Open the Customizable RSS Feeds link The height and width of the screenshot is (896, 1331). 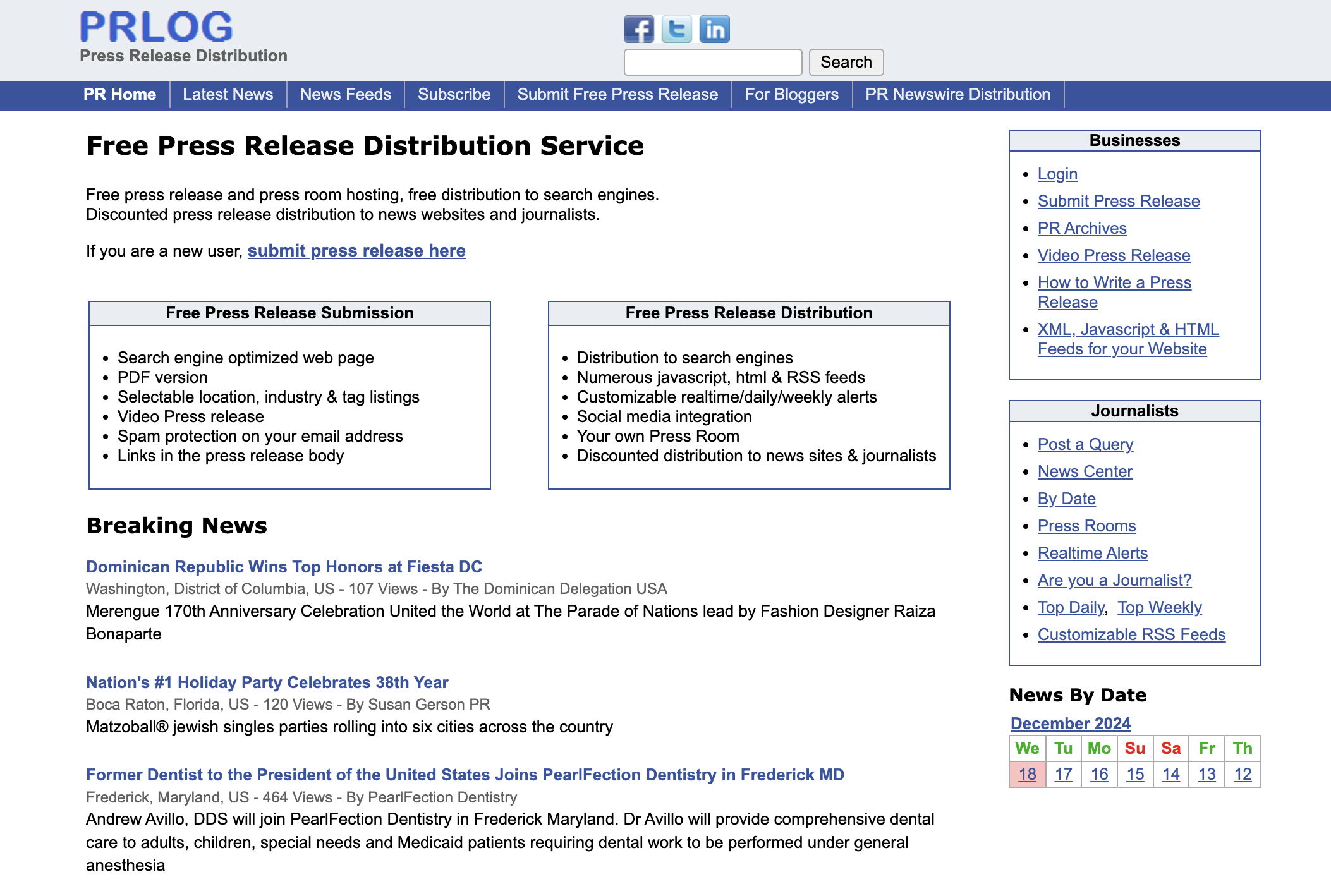coord(1131,634)
